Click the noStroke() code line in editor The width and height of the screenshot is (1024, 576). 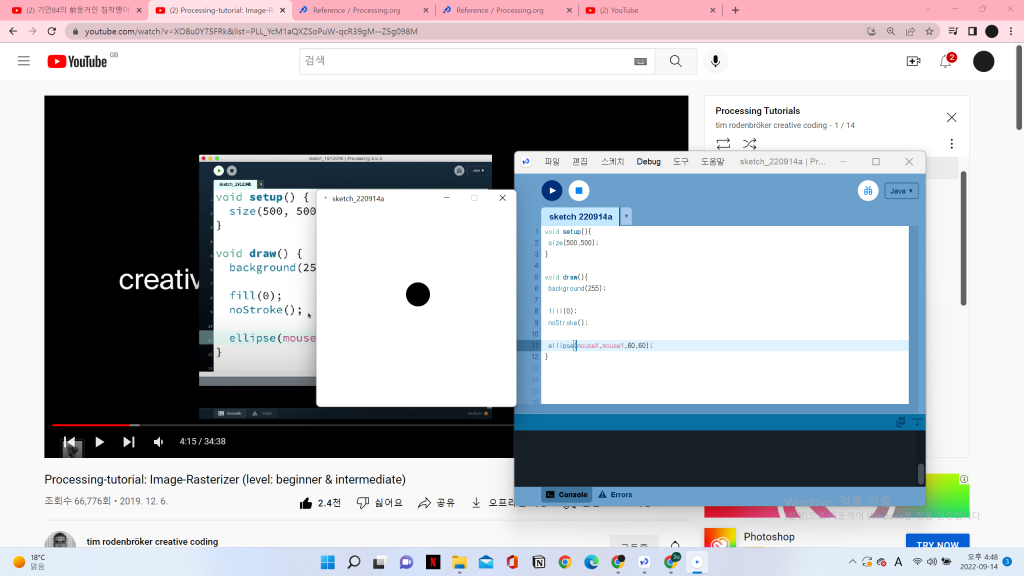tap(568, 323)
